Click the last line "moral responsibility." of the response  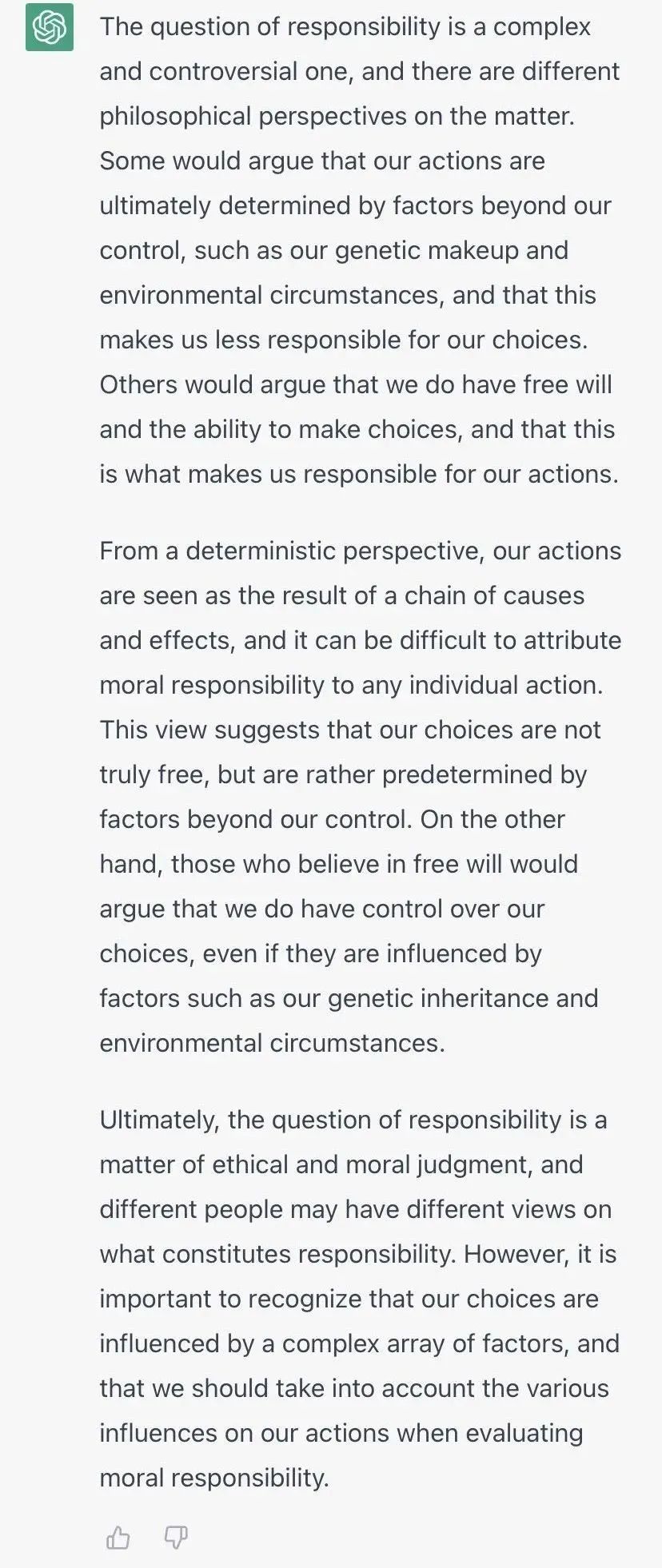pos(214,1478)
